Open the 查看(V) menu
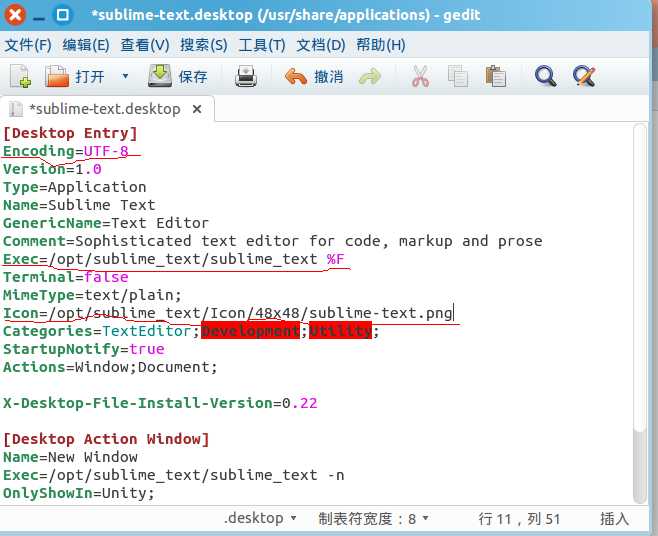The width and height of the screenshot is (658, 536). pos(145,44)
